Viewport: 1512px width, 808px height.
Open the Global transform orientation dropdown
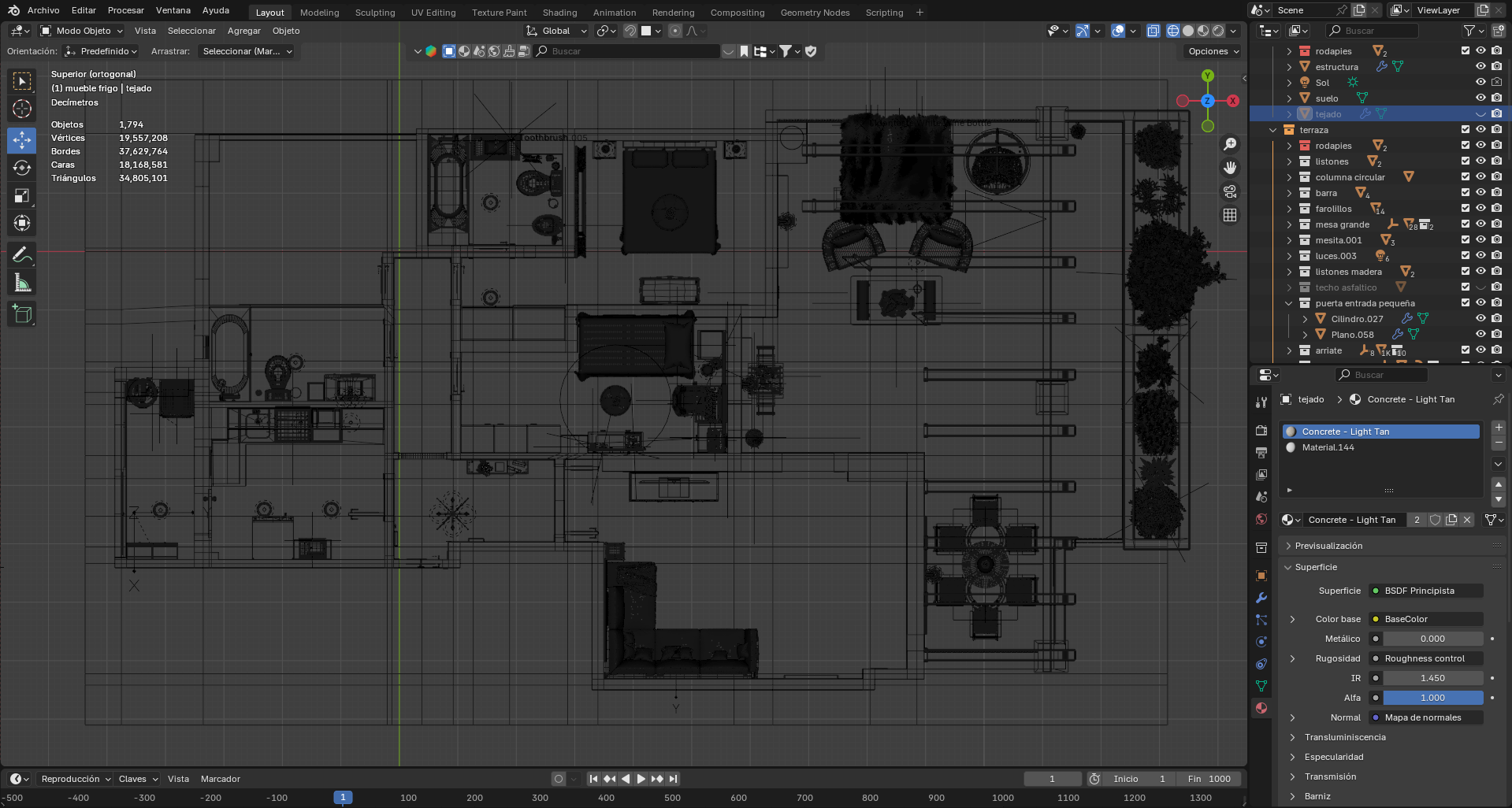[556, 31]
